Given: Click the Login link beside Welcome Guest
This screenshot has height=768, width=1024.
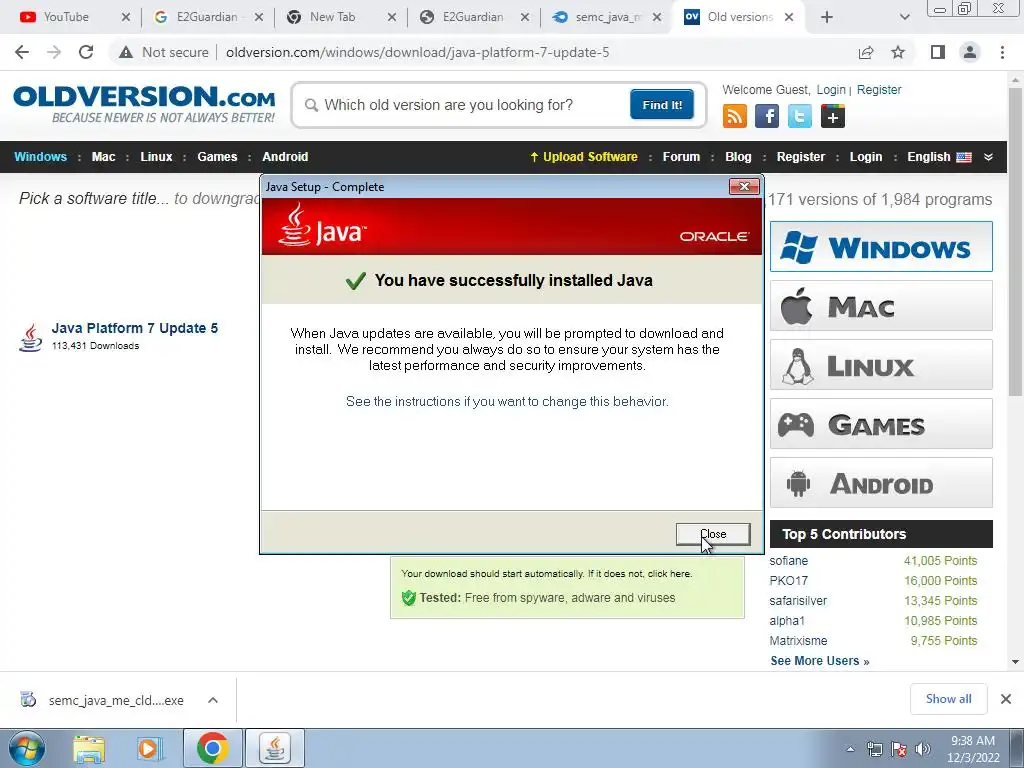Looking at the screenshot, I should pos(831,90).
